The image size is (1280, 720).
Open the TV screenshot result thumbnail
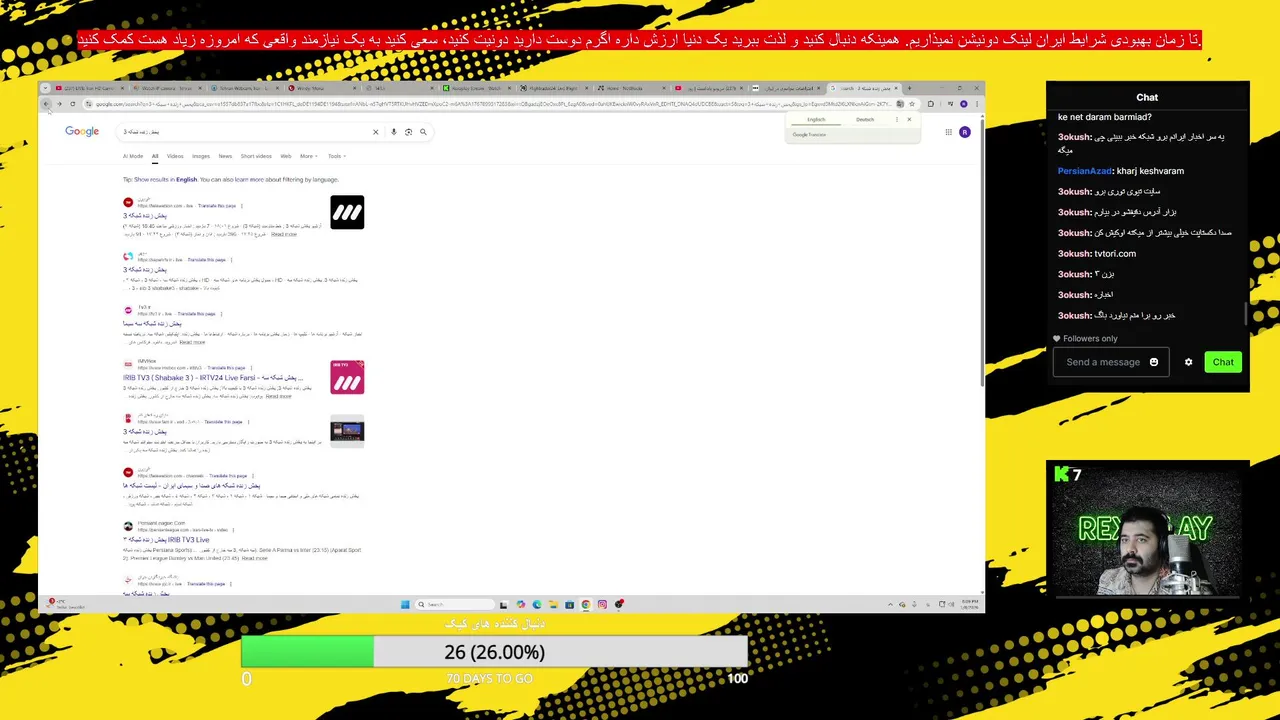pos(347,431)
